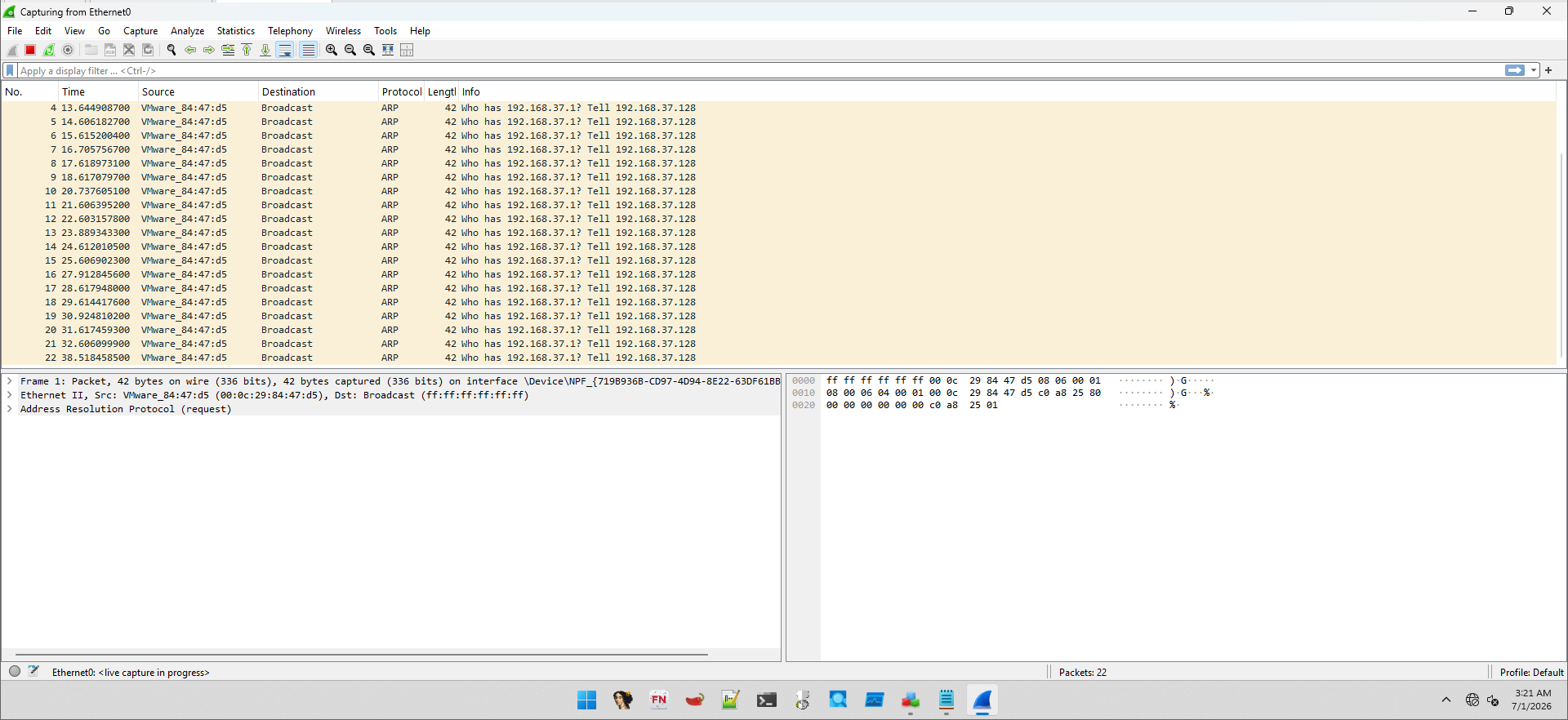
Task: Select packet 22 at time 38.518458500
Action: pyautogui.click(x=779, y=358)
